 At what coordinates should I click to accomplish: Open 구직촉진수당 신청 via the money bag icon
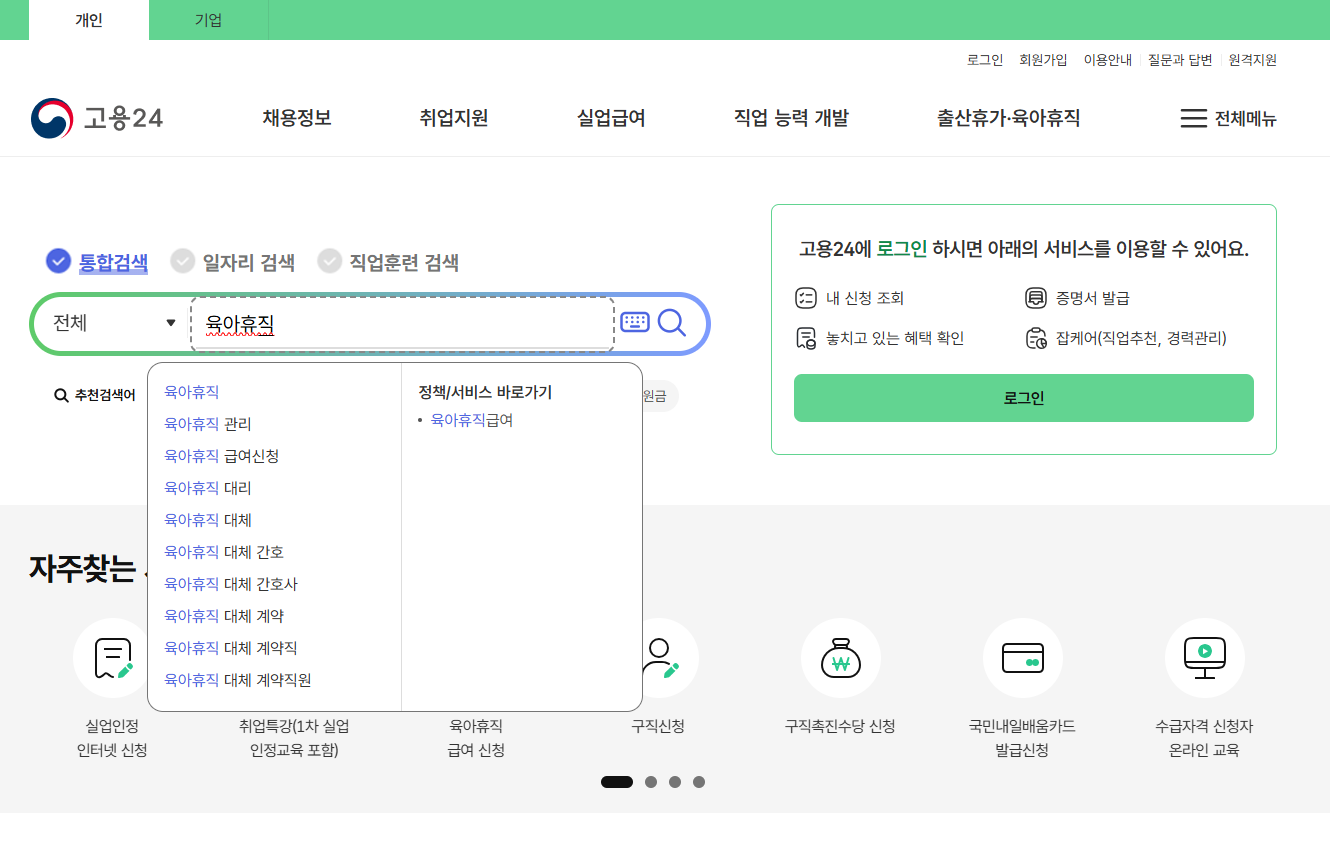click(x=840, y=657)
